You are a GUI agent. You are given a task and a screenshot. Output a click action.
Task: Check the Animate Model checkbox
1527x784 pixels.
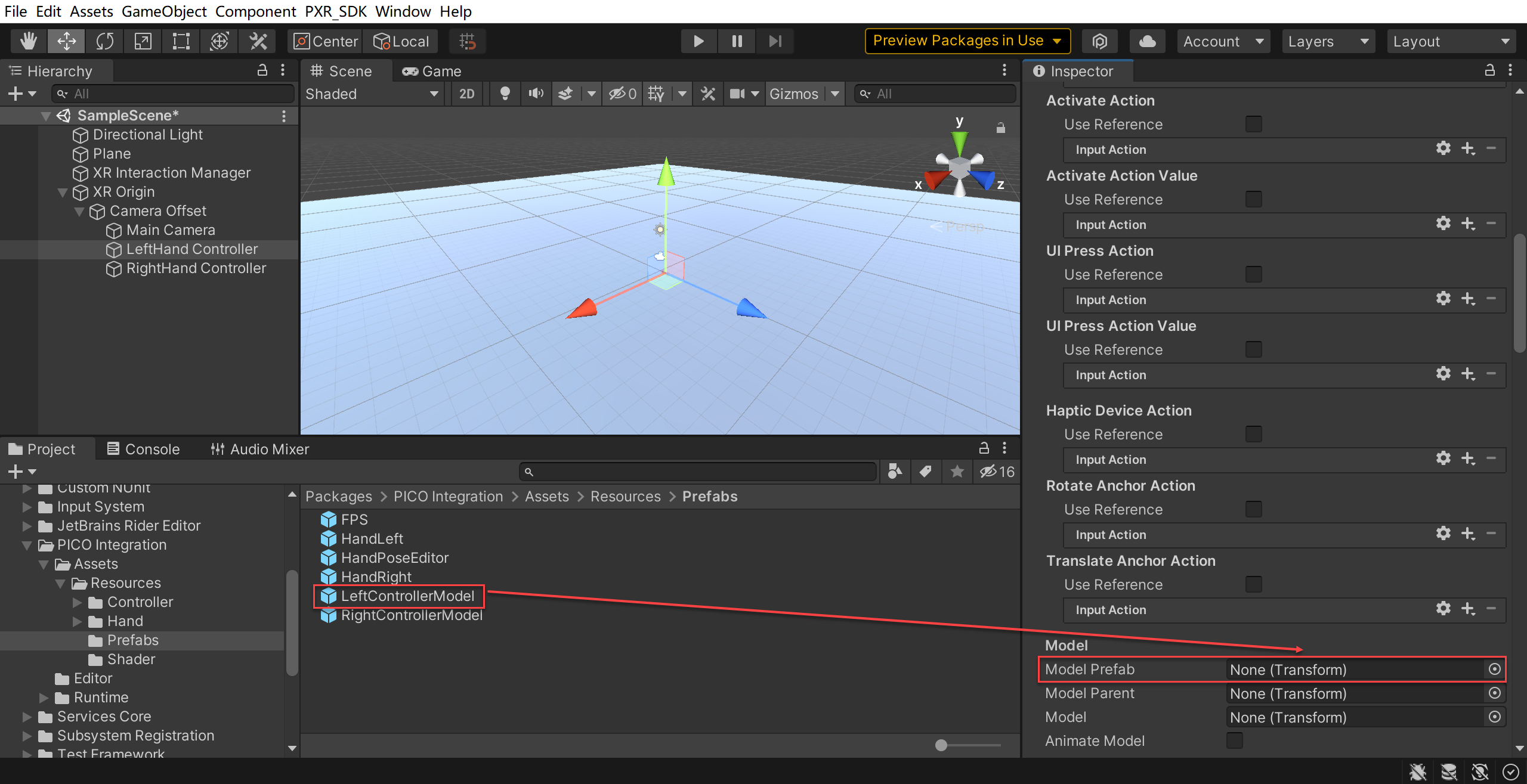tap(1235, 740)
